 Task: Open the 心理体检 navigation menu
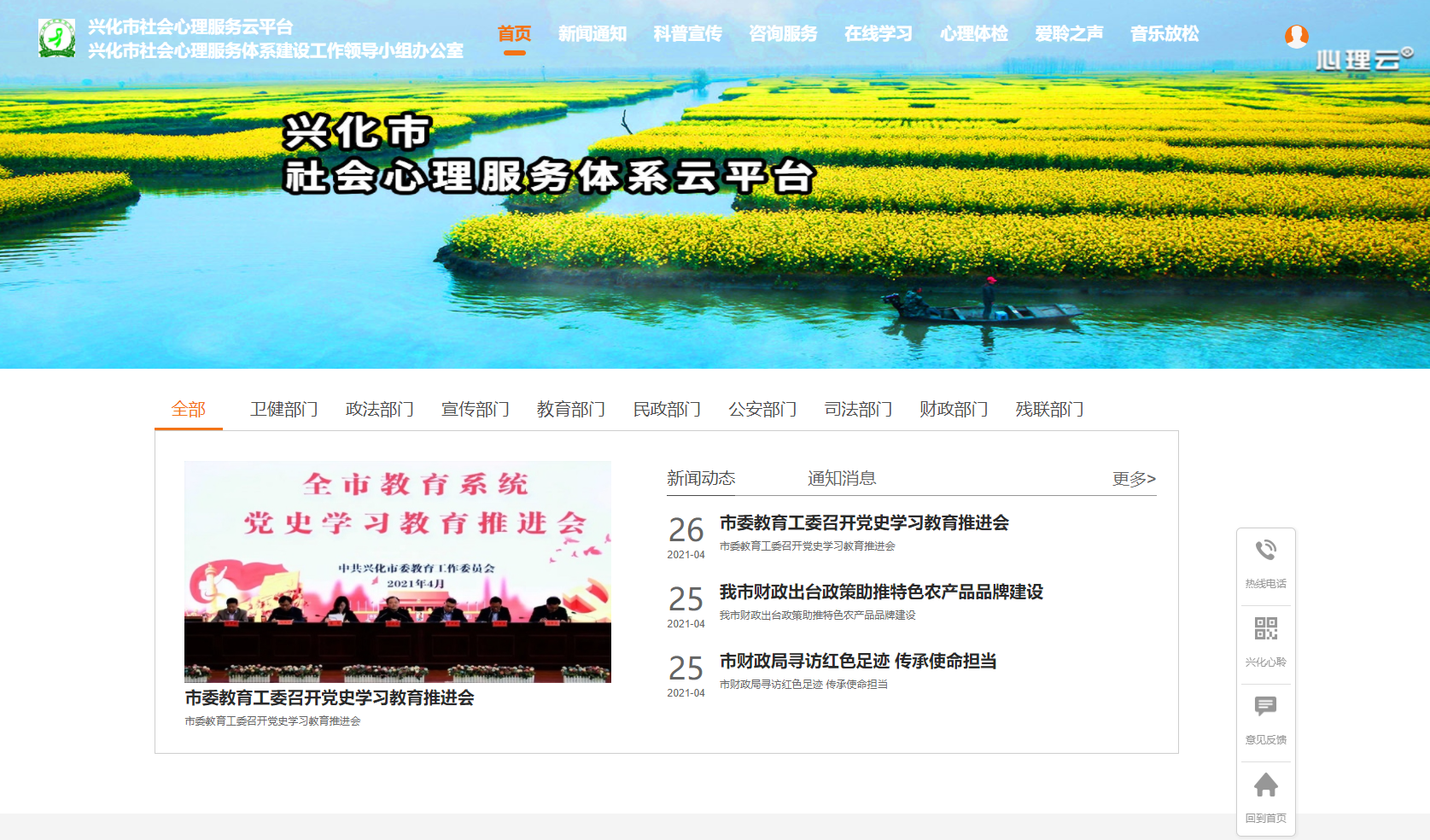tap(973, 34)
